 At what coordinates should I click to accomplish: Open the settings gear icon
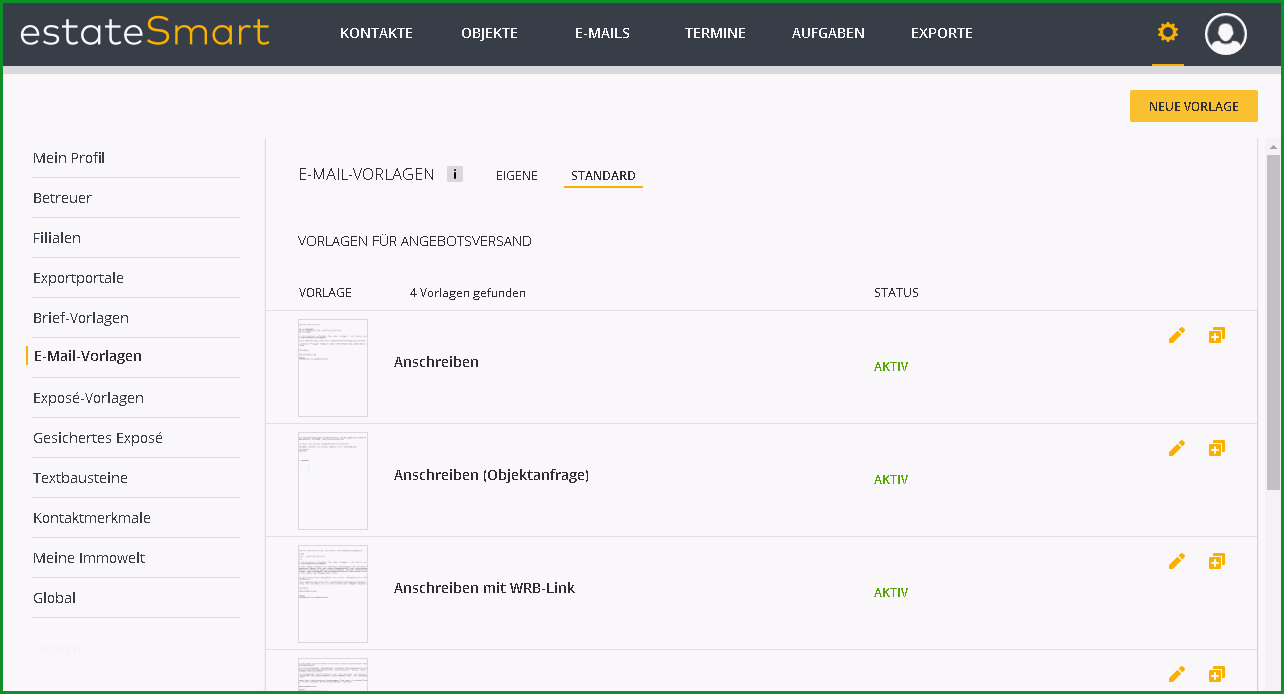(1167, 33)
